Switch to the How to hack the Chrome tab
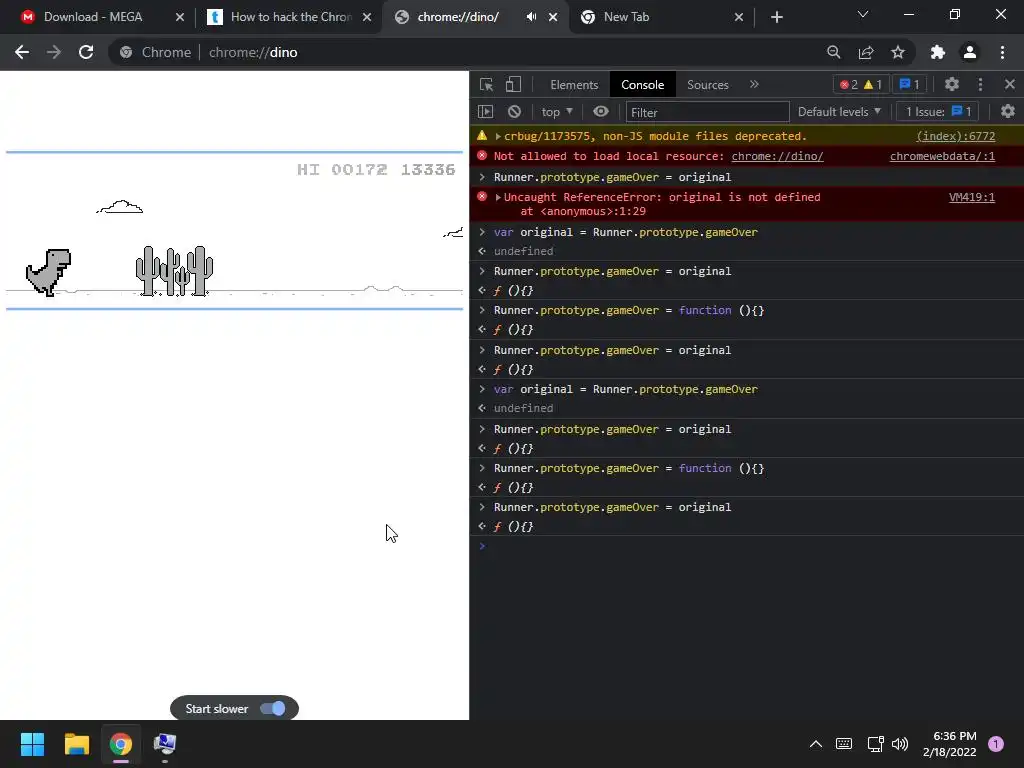The height and width of the screenshot is (768, 1024). tap(291, 17)
